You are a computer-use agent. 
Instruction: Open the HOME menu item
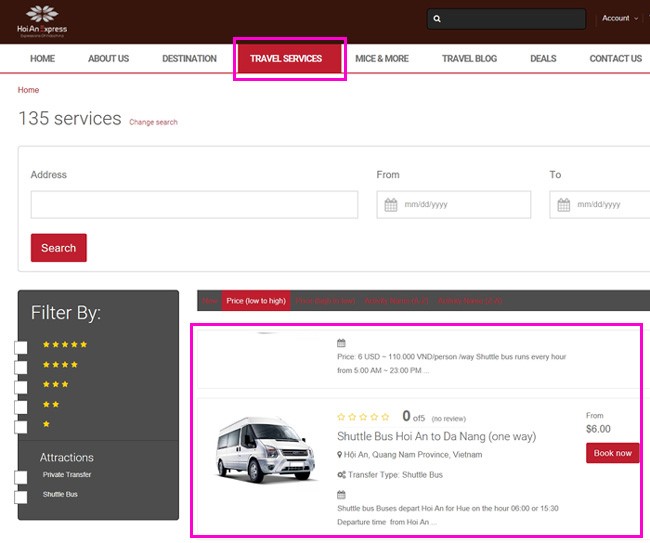click(x=42, y=58)
